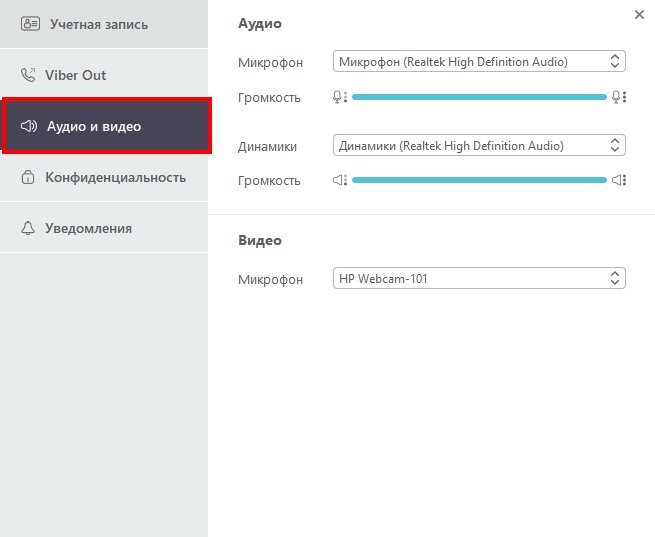
Task: Expand the HP Webcam-101 camera dropdown
Action: click(479, 279)
